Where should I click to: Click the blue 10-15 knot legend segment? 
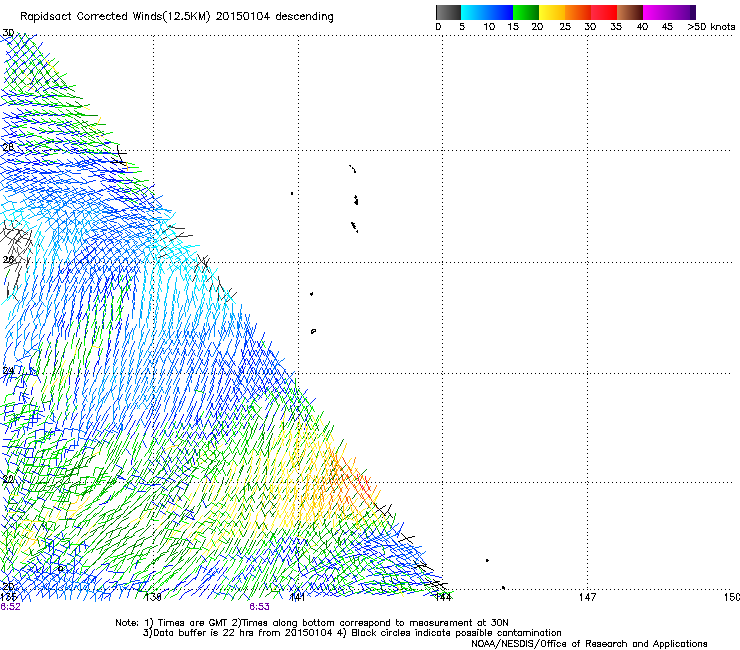[500, 12]
